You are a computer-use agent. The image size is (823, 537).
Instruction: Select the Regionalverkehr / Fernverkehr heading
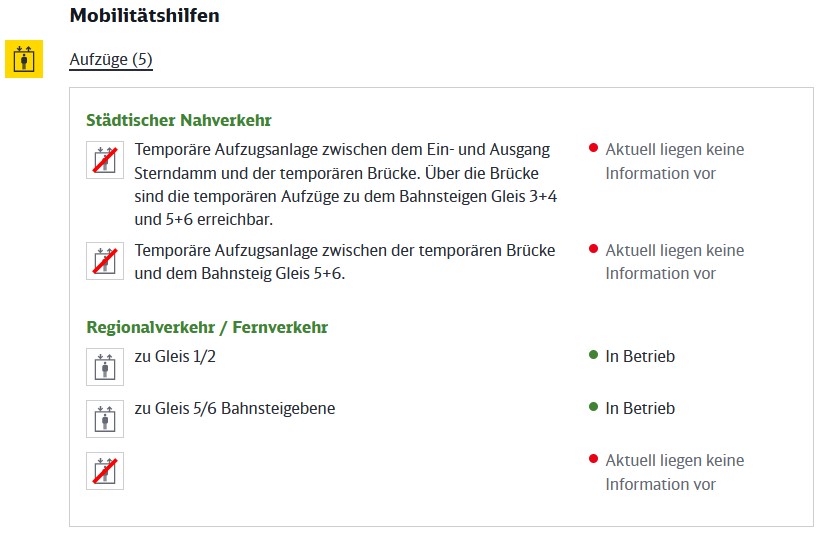point(207,328)
